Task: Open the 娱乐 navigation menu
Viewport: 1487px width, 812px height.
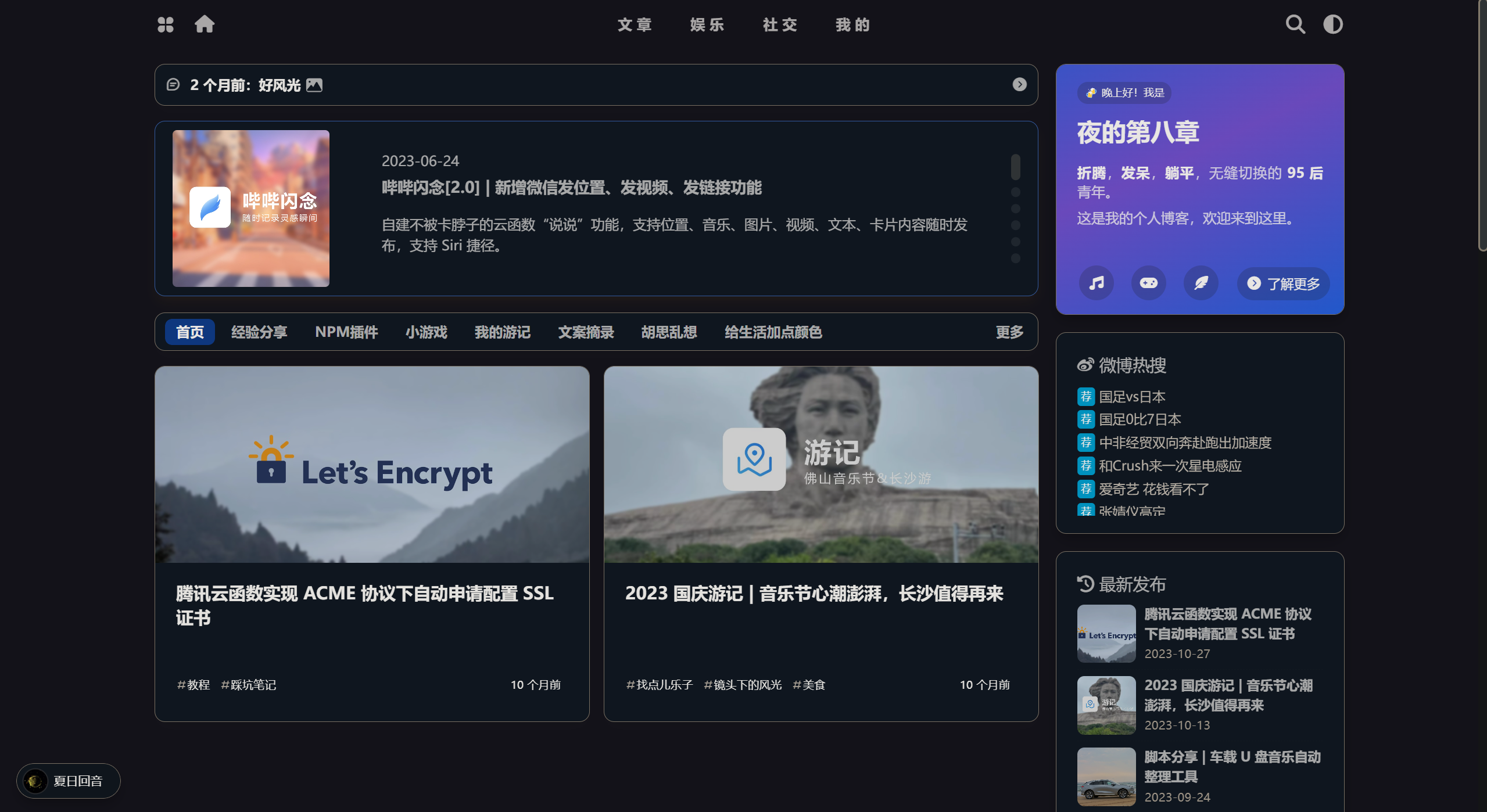Action: point(707,25)
